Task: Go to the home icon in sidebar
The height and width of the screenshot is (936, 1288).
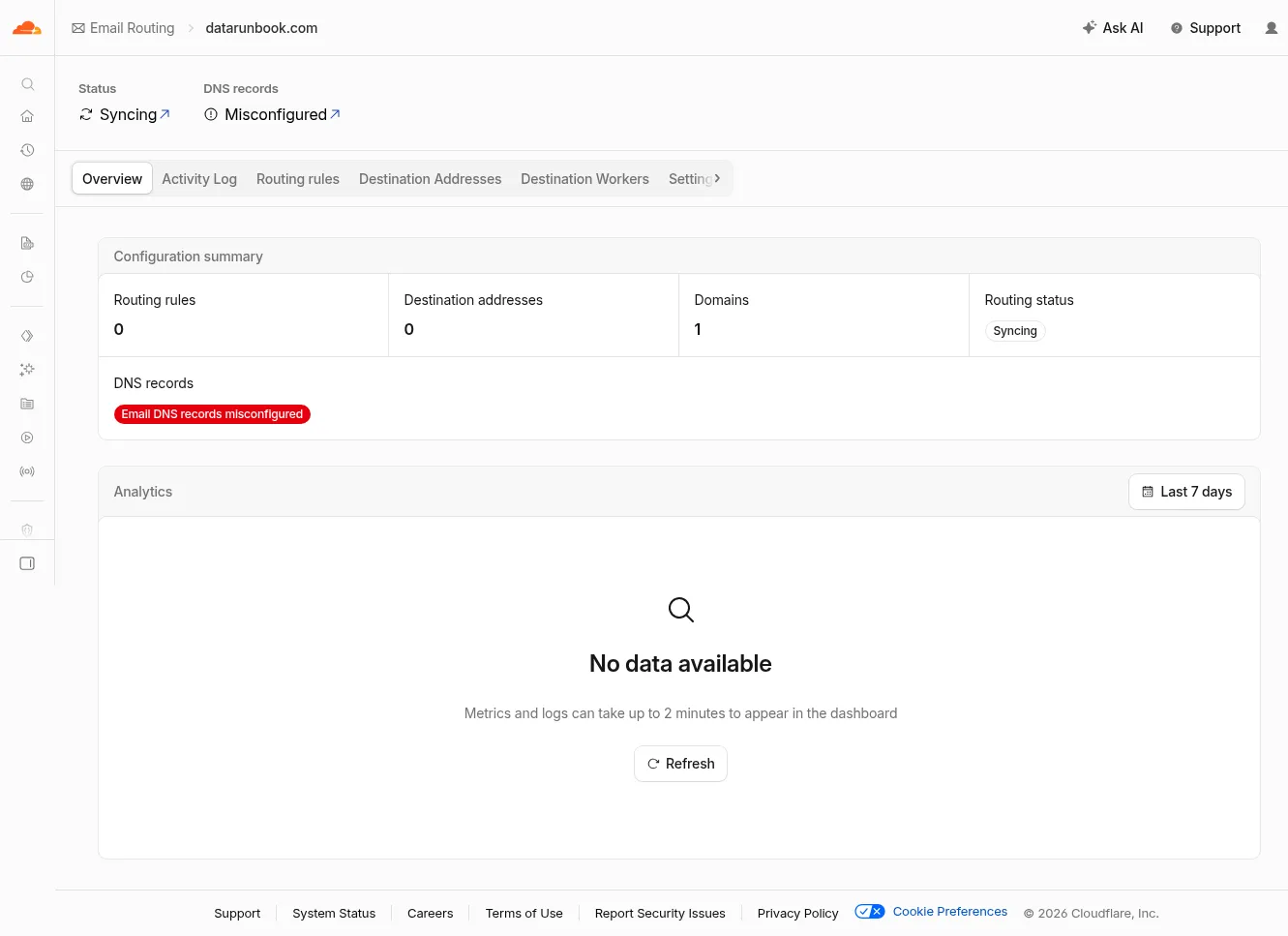Action: pos(27,116)
